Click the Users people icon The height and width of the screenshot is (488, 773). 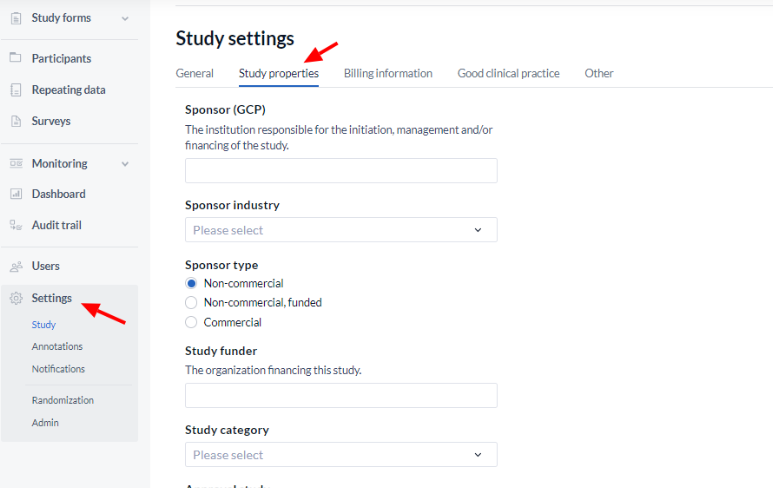click(16, 266)
